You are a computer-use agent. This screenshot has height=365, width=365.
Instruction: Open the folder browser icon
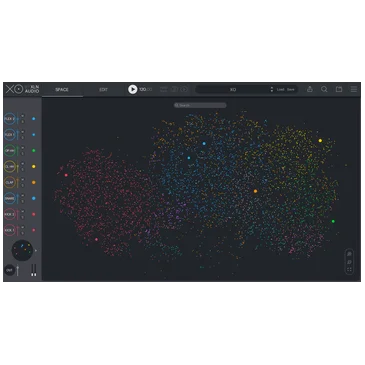click(x=339, y=89)
